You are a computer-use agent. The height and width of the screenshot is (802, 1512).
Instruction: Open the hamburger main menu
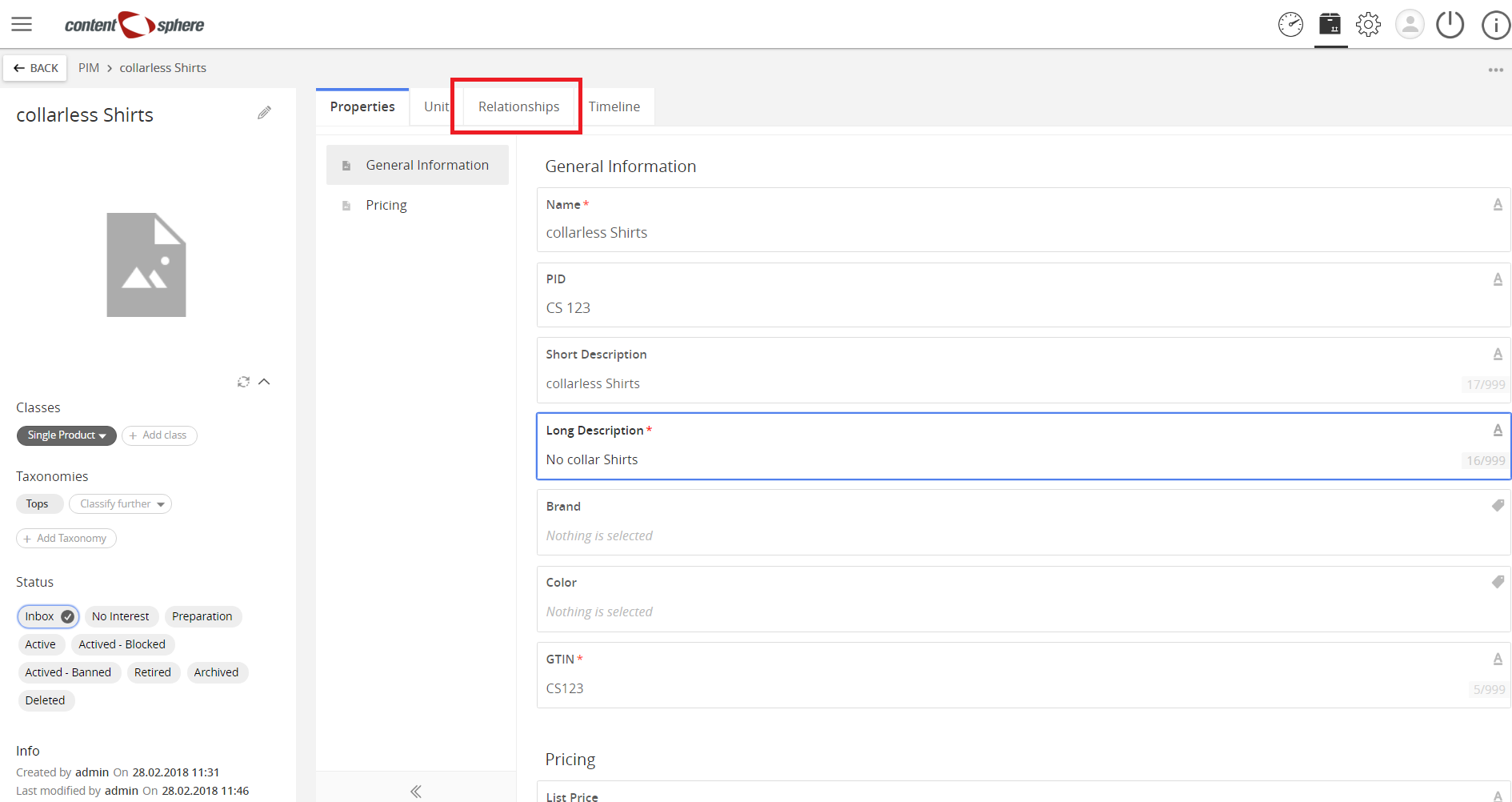pos(22,24)
